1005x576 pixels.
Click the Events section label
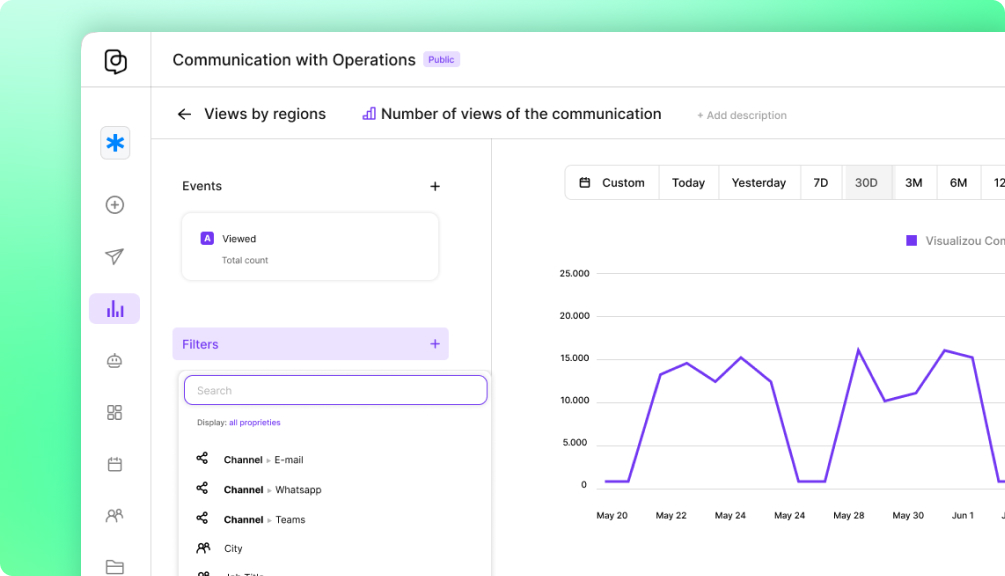point(202,186)
